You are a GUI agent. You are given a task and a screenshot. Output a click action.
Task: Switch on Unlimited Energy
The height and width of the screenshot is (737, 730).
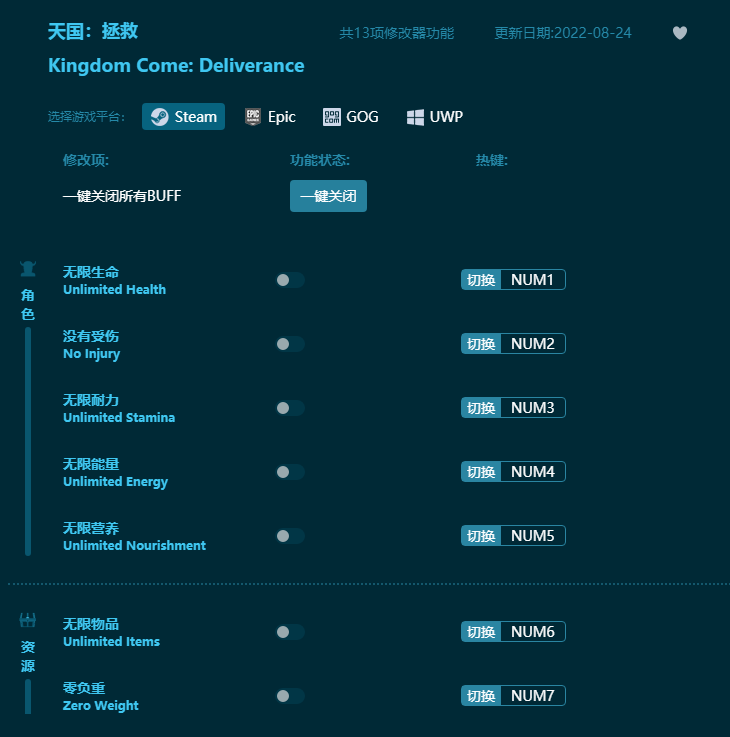(290, 472)
